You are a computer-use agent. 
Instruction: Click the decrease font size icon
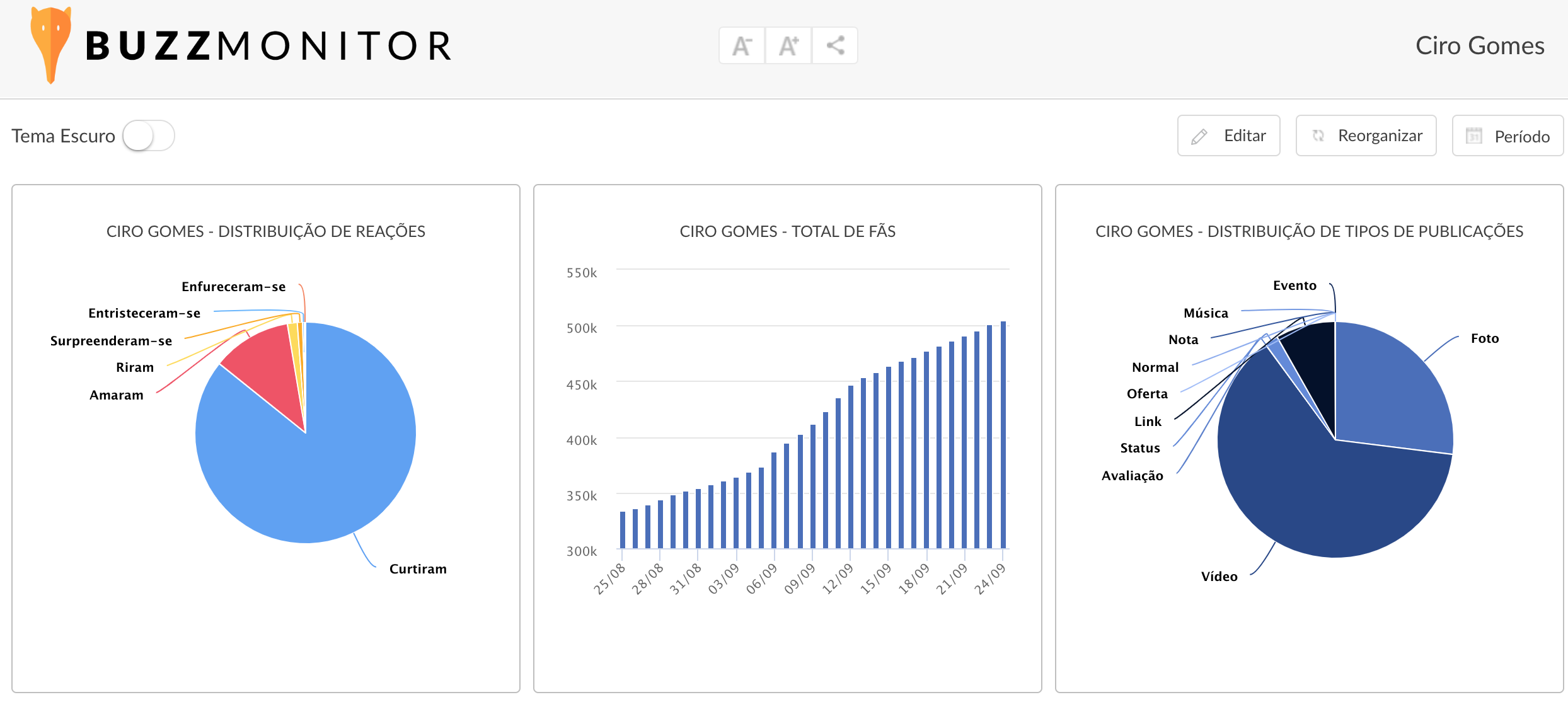(x=742, y=45)
